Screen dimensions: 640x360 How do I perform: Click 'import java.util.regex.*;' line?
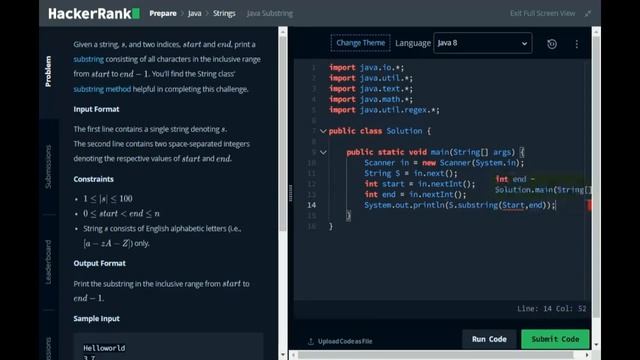tap(384, 110)
